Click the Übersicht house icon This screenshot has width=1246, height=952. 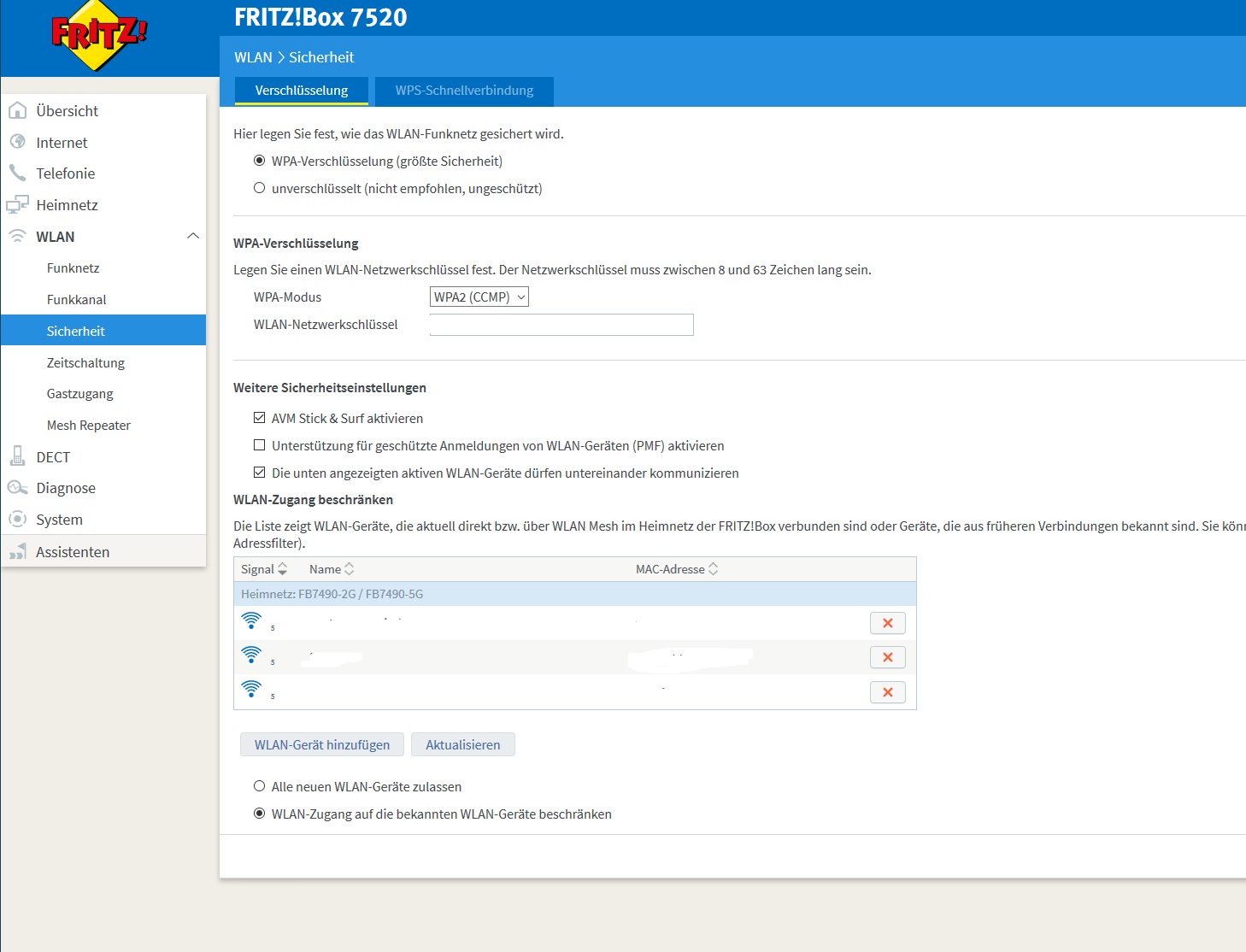[17, 110]
